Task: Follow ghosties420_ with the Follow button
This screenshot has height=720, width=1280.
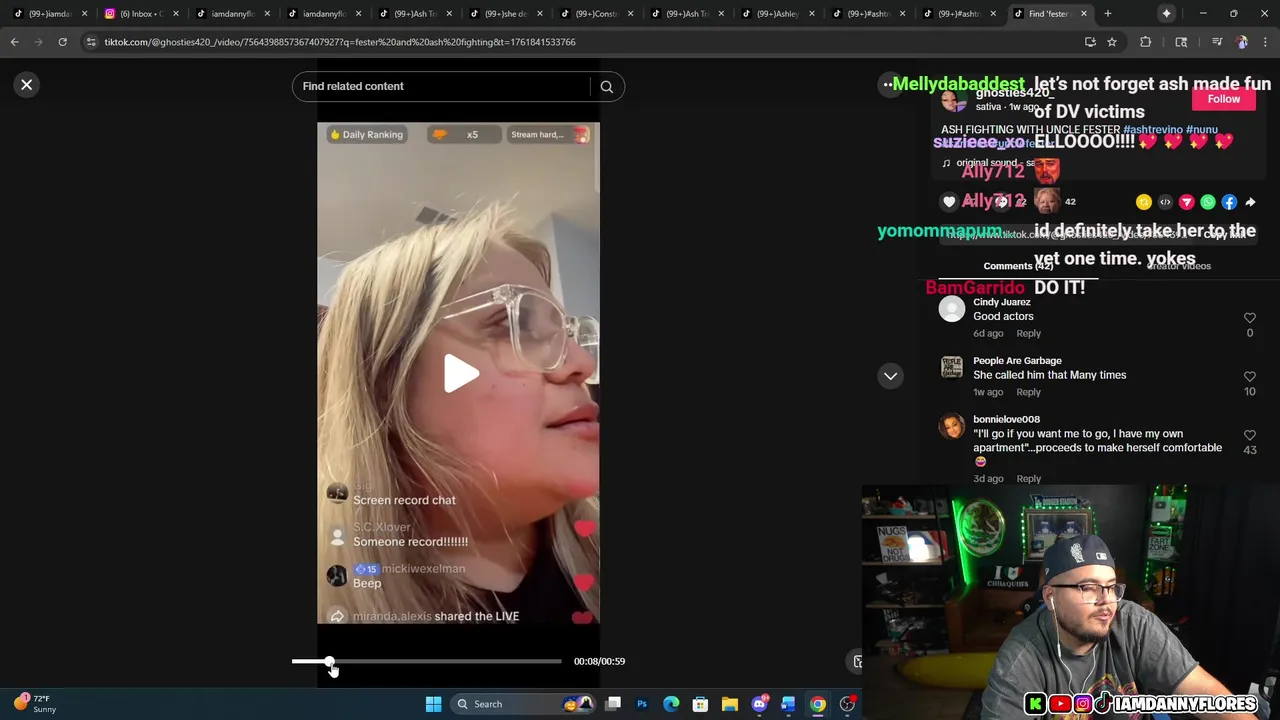Action: (1223, 99)
